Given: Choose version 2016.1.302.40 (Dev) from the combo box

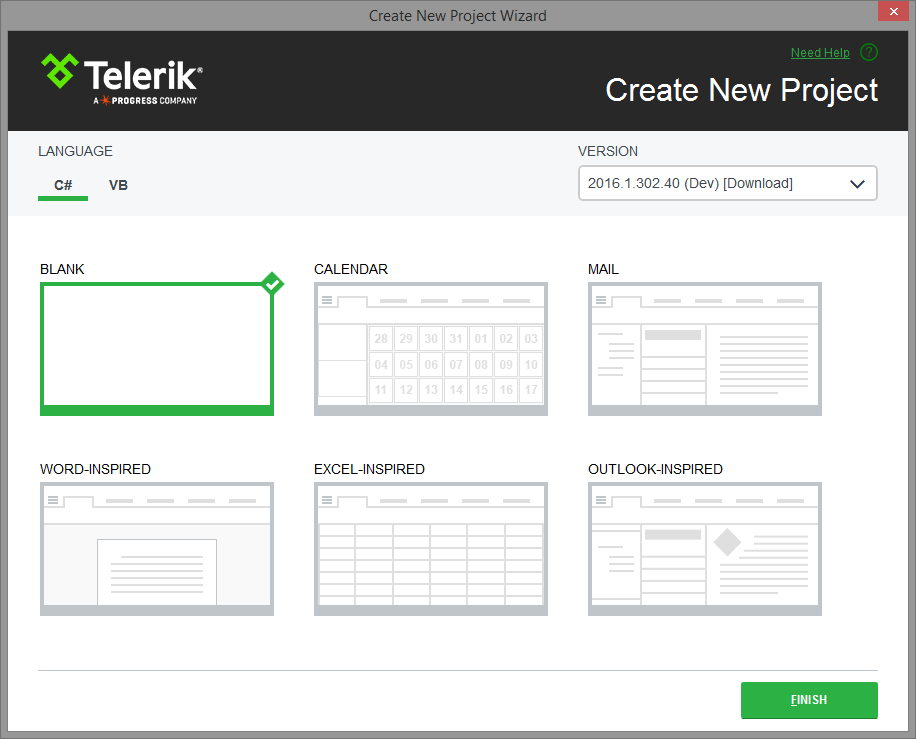Looking at the screenshot, I should pyautogui.click(x=700, y=183).
